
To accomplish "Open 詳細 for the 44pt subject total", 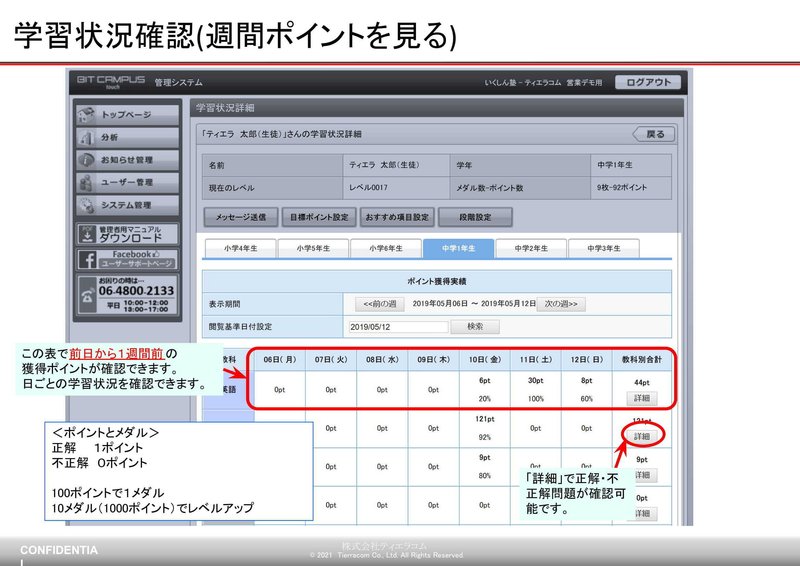I will 642,398.
